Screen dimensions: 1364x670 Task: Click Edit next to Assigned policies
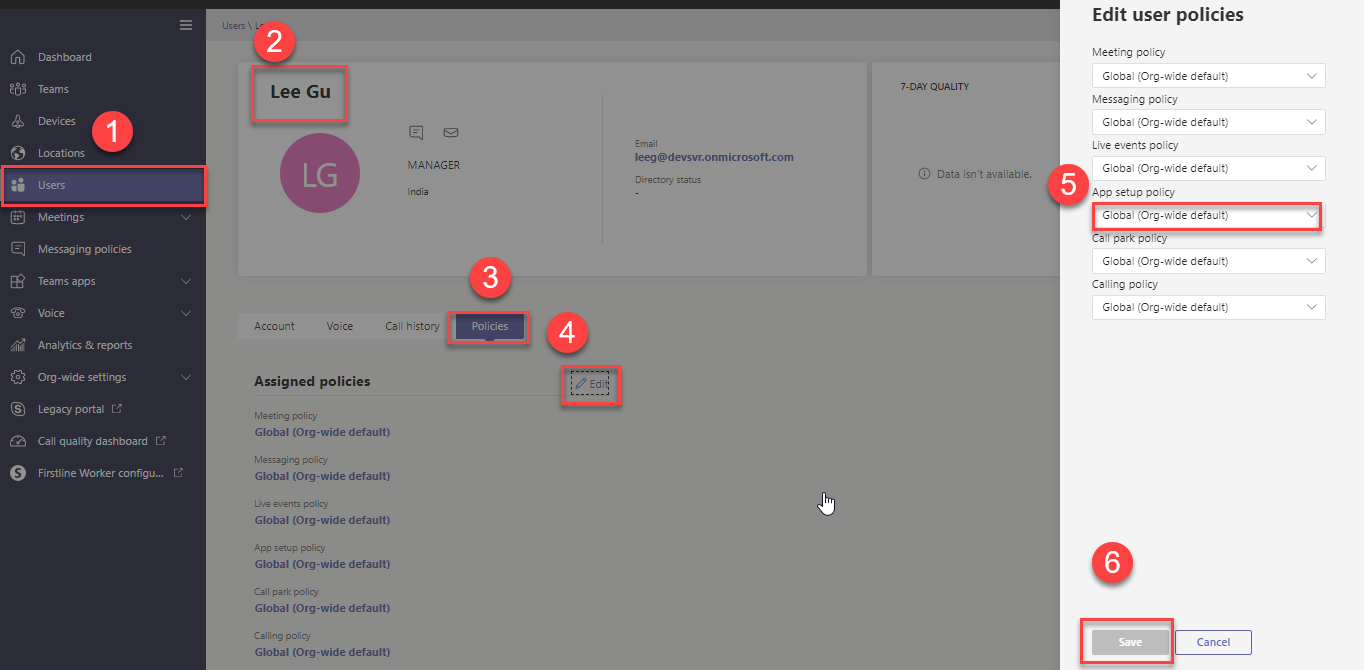pyautogui.click(x=591, y=384)
